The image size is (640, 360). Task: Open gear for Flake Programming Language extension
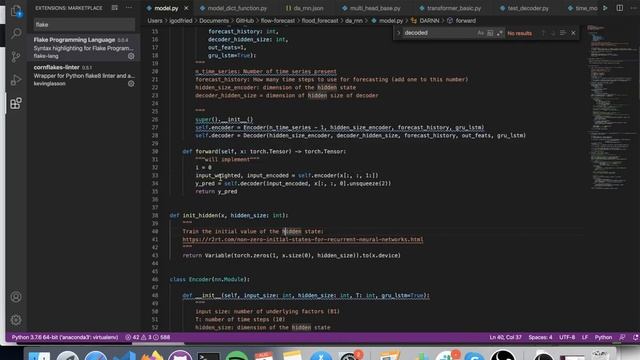click(131, 56)
